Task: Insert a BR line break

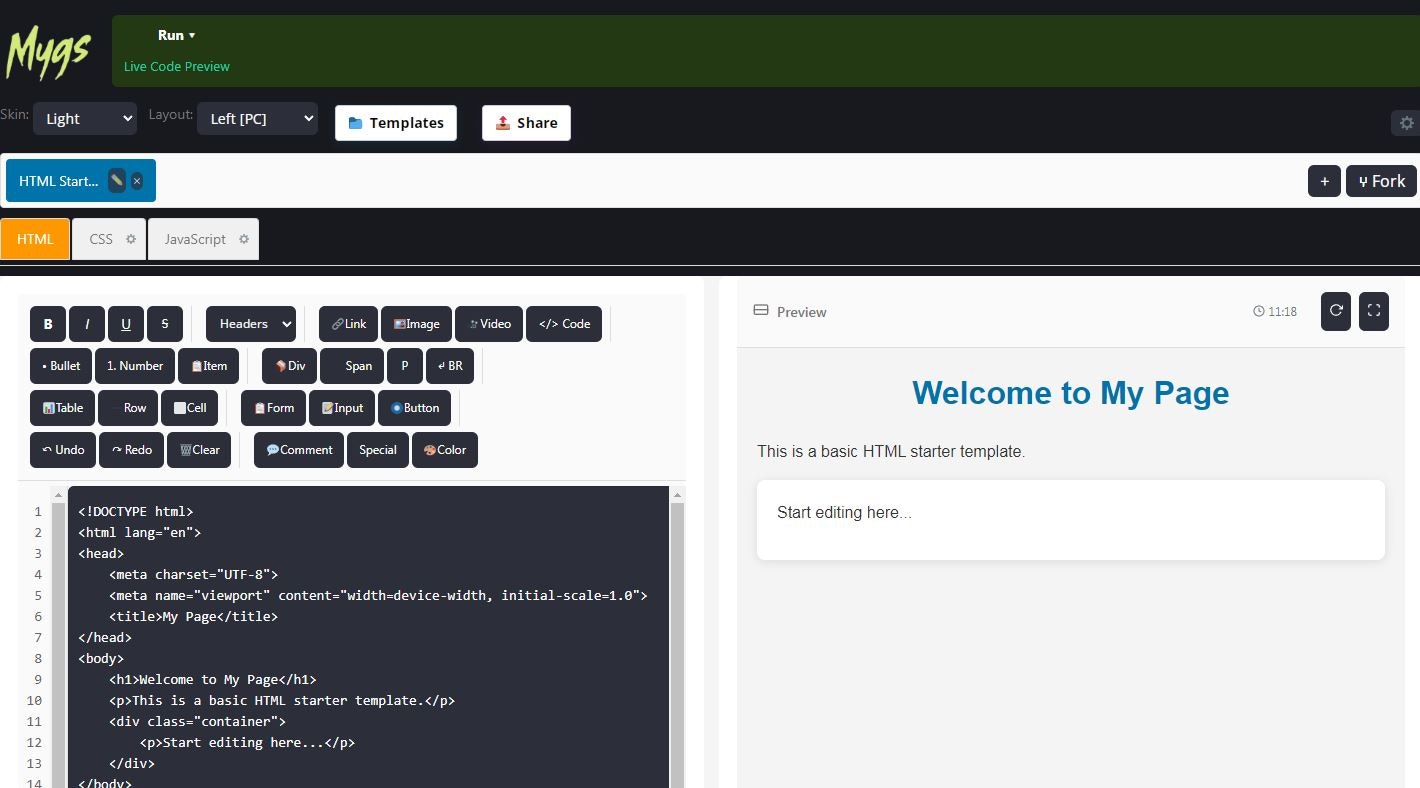Action: coord(450,366)
